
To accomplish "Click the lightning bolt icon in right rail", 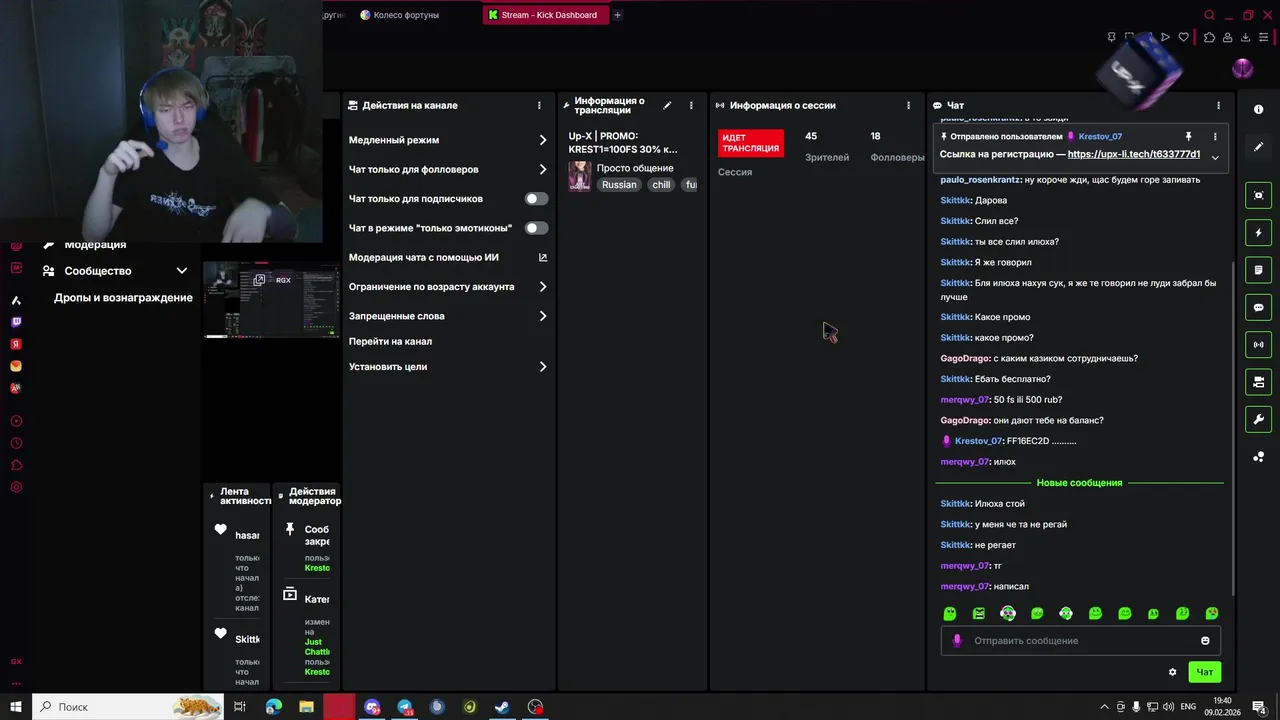I will click(1259, 233).
